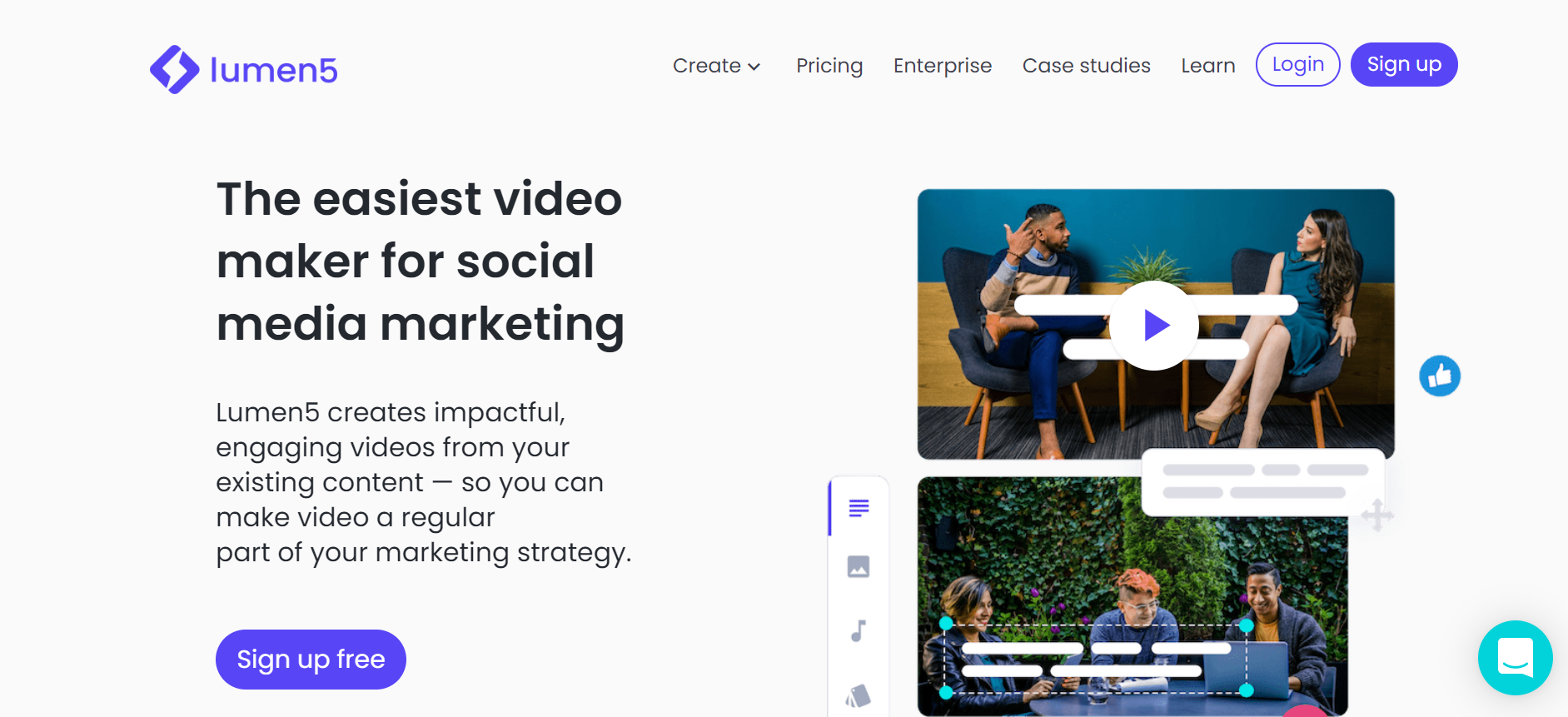Click the move arrows cross icon
The height and width of the screenshot is (717, 1568).
point(1377,515)
